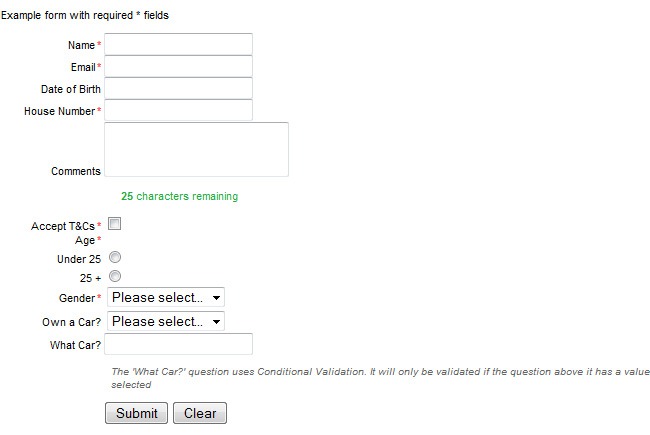This screenshot has width=650, height=435.
Task: Click the Date of Birth label text
Action: [x=70, y=89]
